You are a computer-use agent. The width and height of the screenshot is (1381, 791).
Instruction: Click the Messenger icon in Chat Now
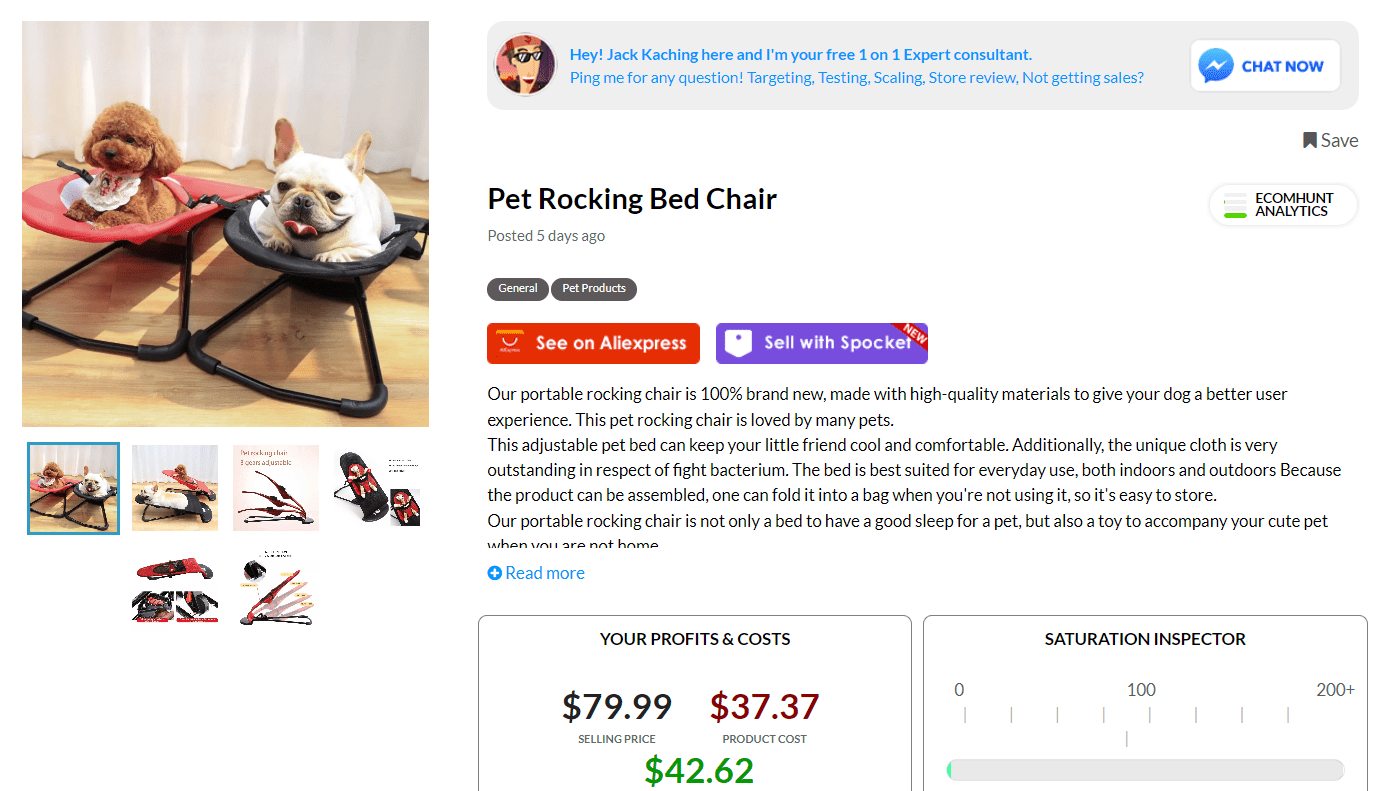pyautogui.click(x=1216, y=66)
